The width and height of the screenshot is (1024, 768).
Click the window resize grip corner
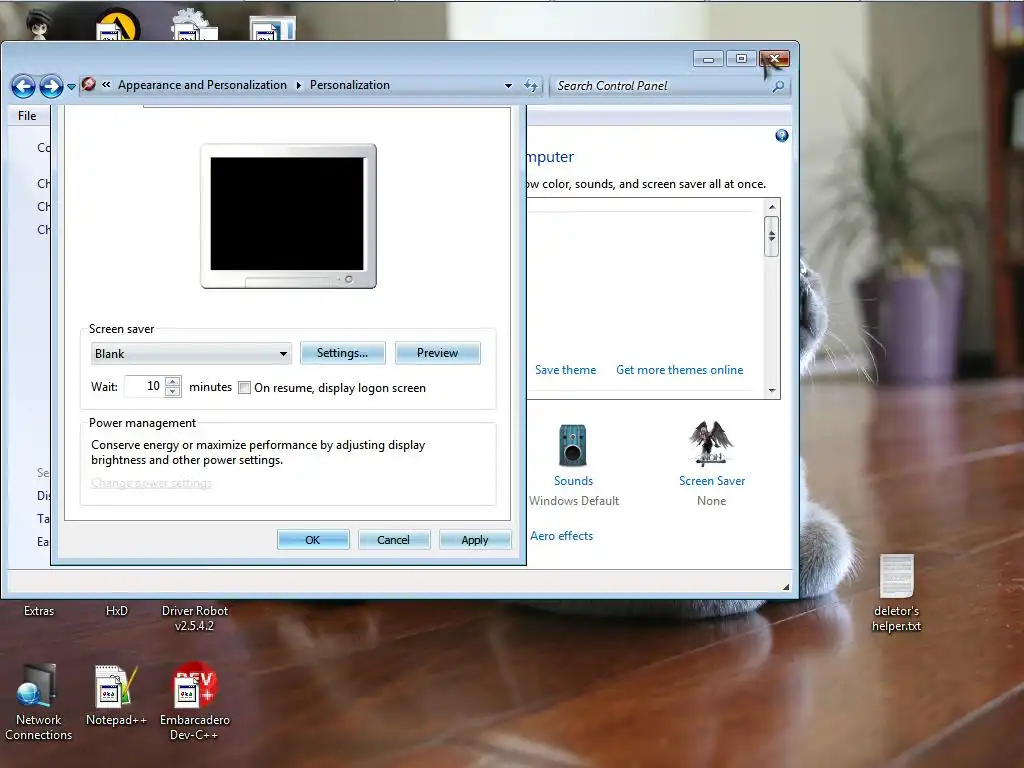click(786, 587)
